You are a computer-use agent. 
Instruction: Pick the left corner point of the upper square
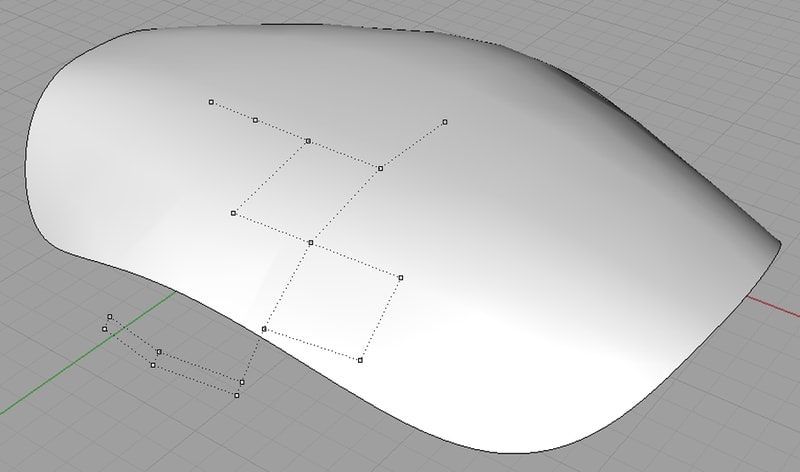234,213
